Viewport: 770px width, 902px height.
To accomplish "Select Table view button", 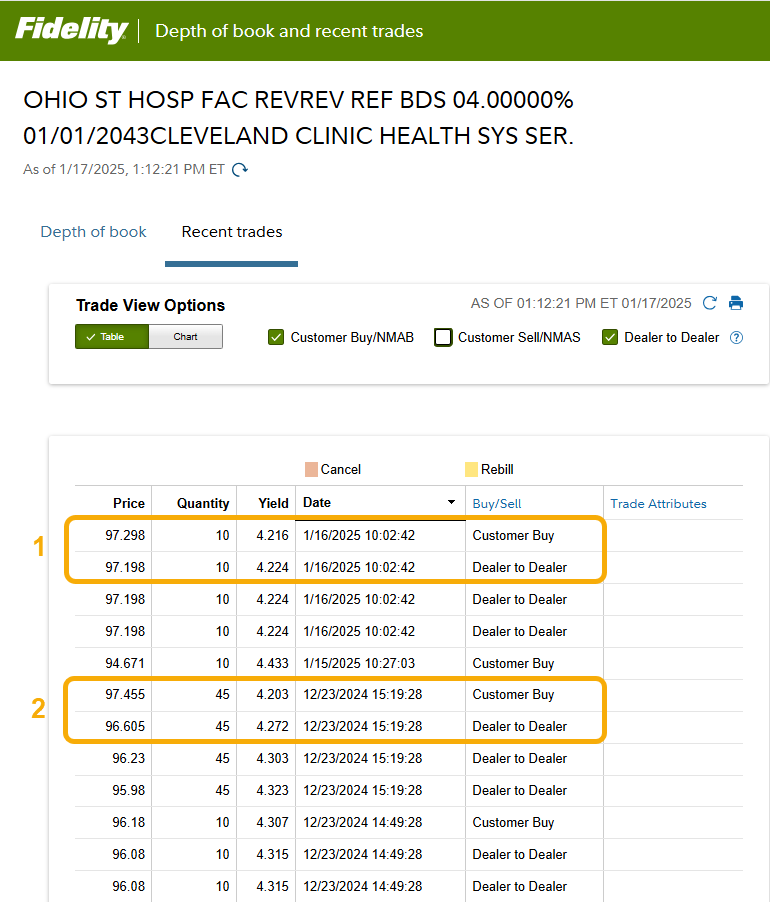I will (x=112, y=337).
